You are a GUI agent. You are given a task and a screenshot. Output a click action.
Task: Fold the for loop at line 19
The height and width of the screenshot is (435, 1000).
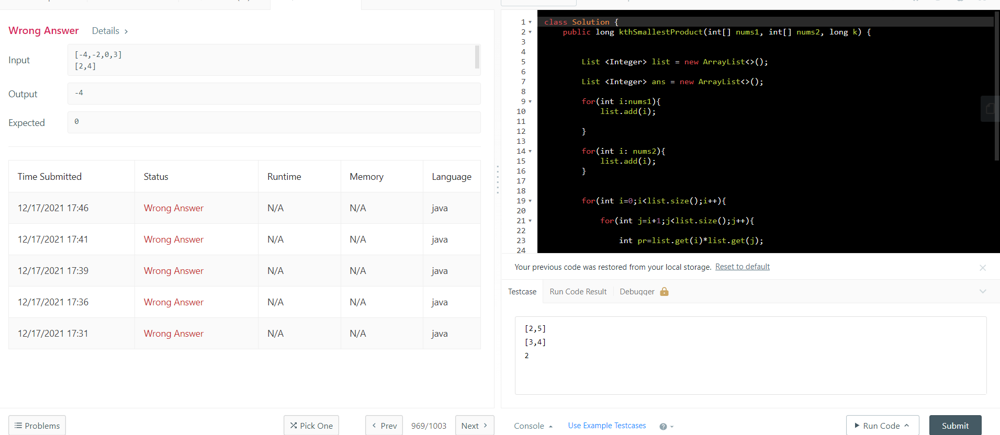point(530,201)
